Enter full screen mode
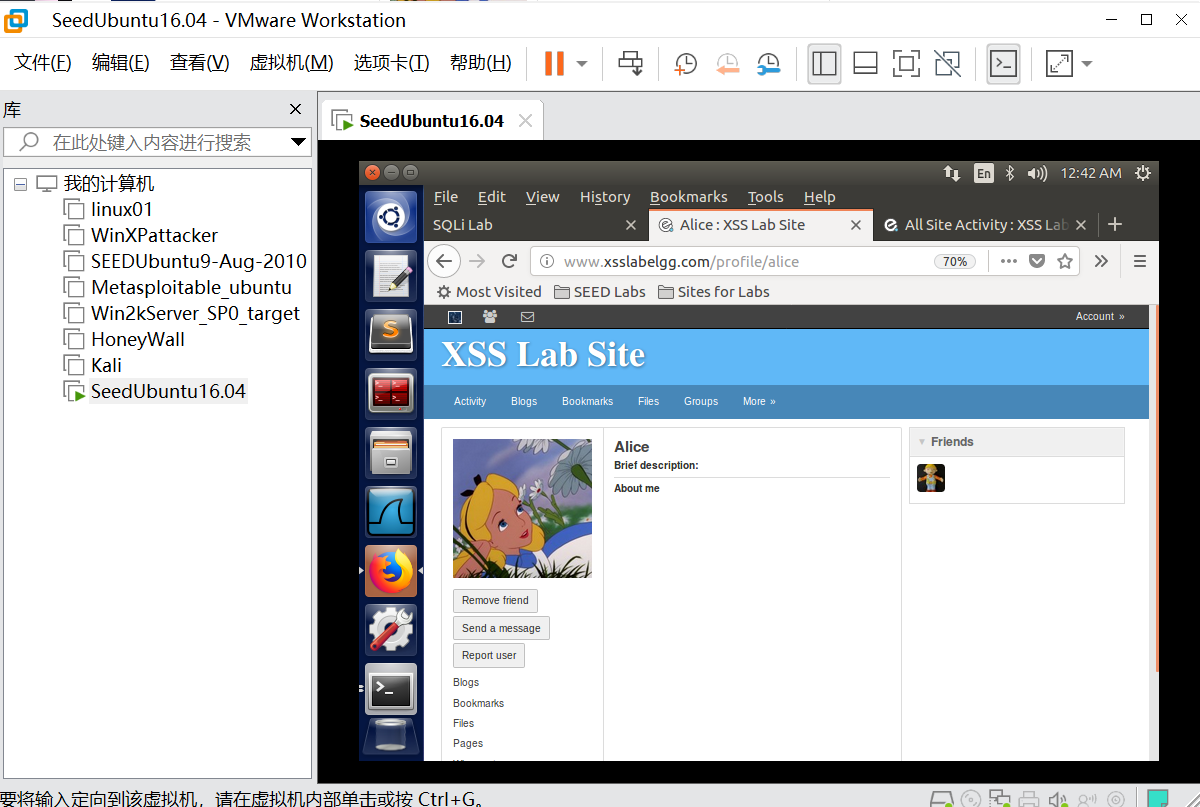This screenshot has height=807, width=1200. (x=906, y=63)
